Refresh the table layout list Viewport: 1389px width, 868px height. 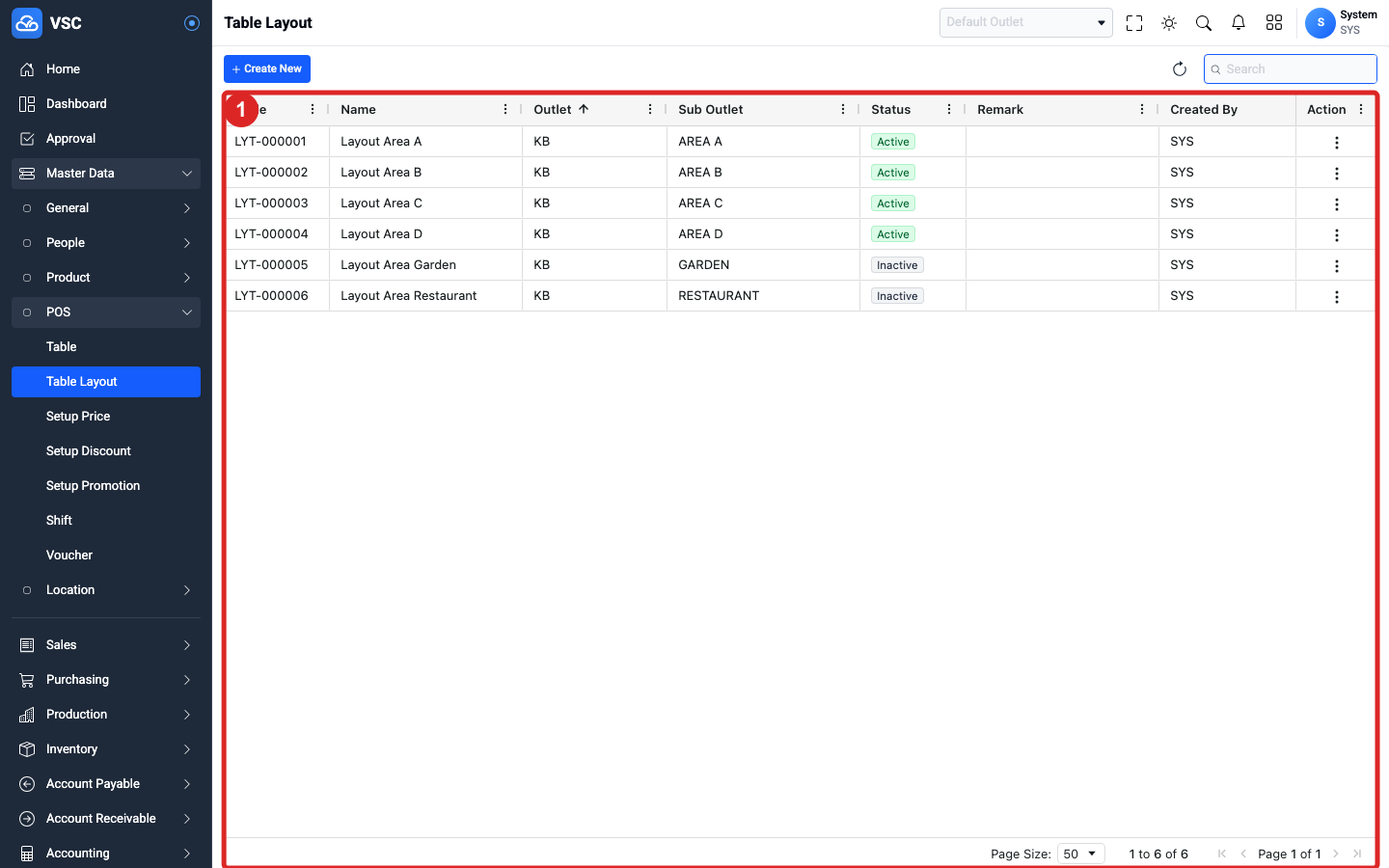tap(1180, 69)
